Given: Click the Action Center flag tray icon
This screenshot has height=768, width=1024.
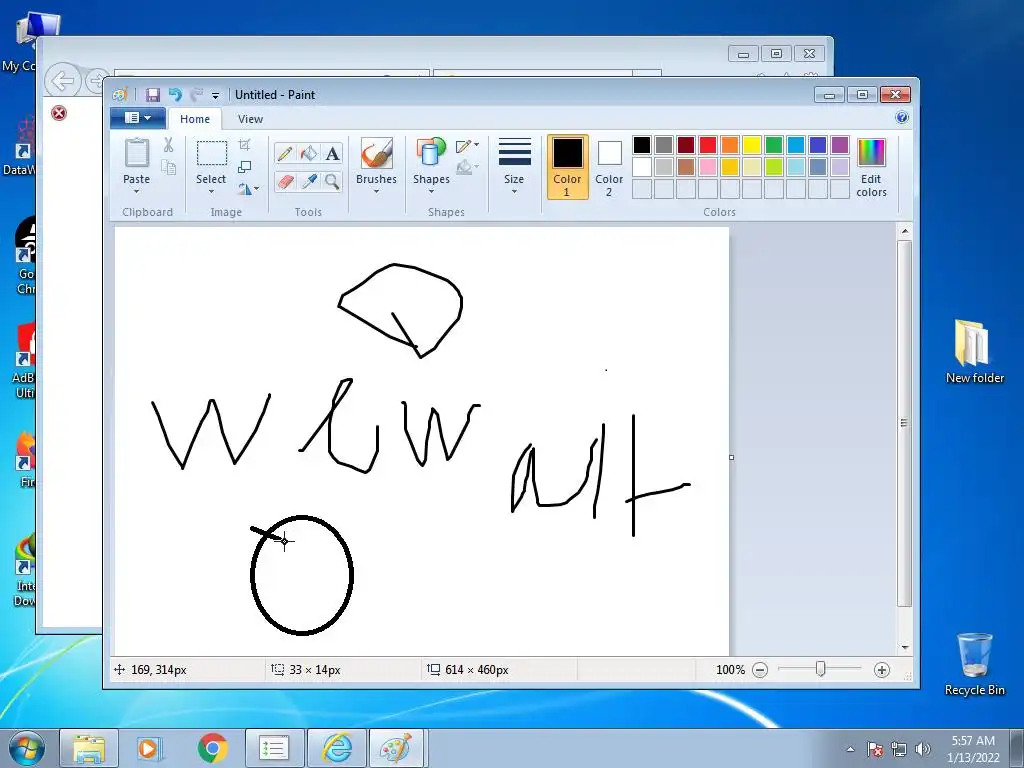Looking at the screenshot, I should pos(875,749).
